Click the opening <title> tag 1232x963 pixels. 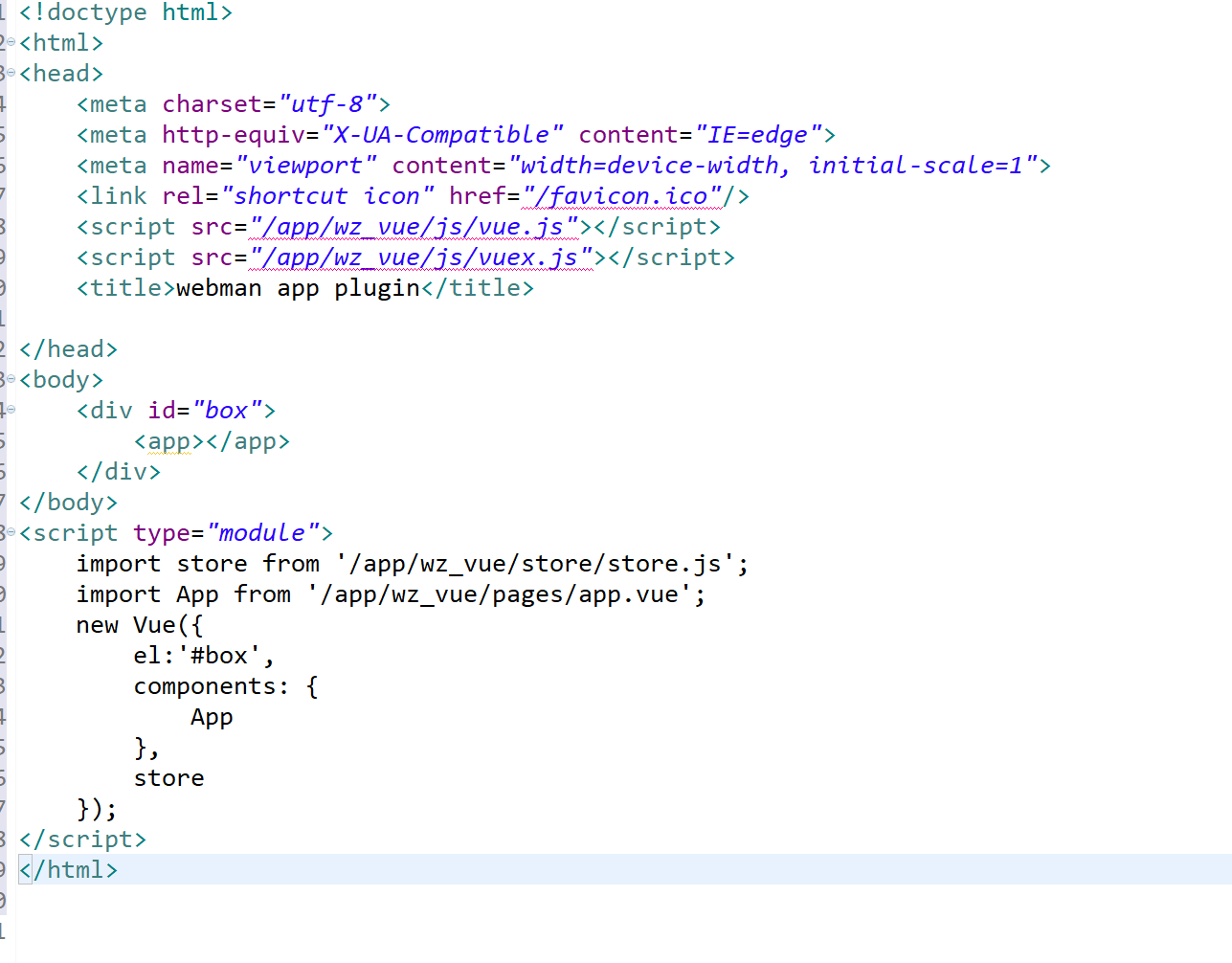click(x=126, y=288)
